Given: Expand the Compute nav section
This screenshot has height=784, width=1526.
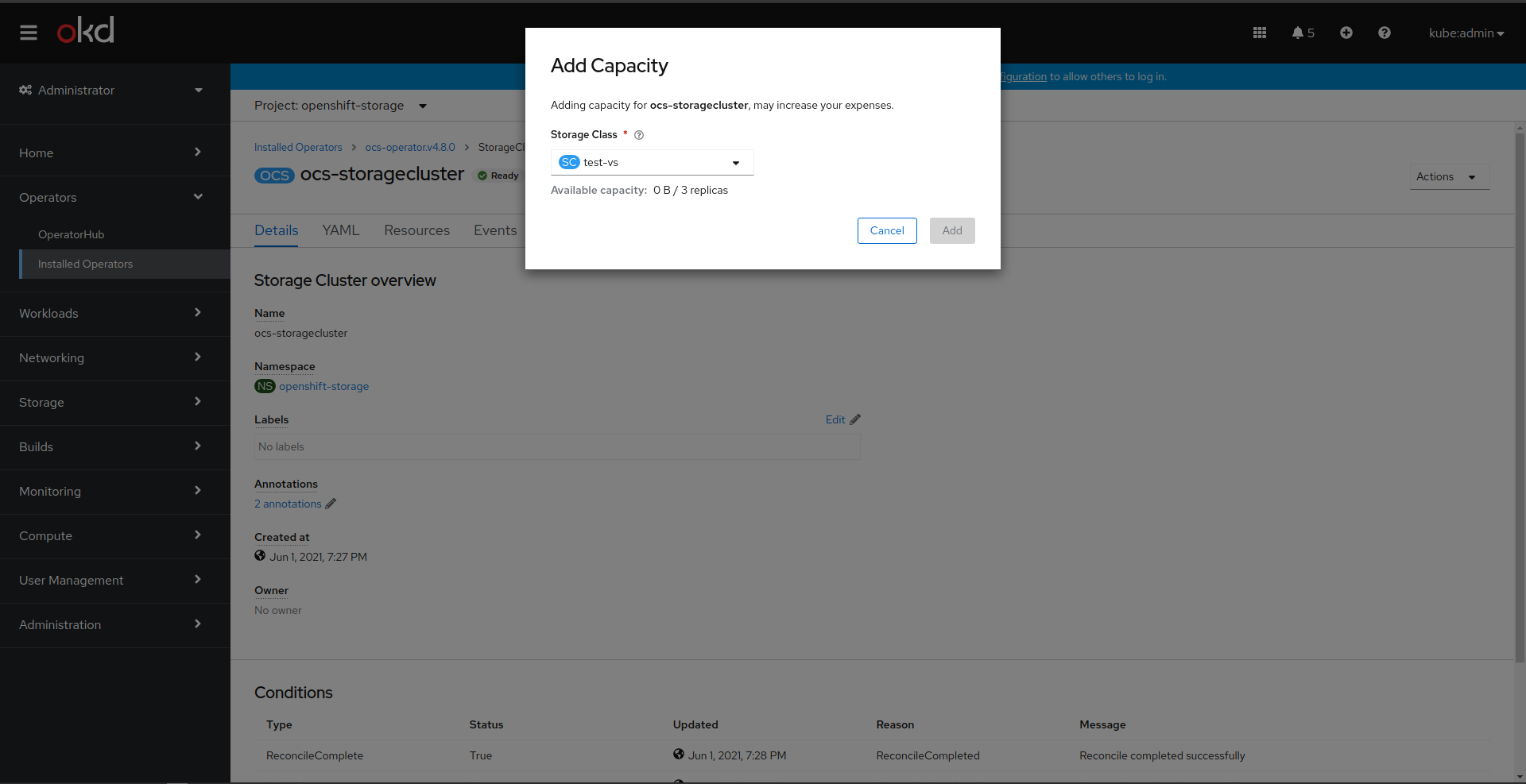Looking at the screenshot, I should pyautogui.click(x=115, y=535).
